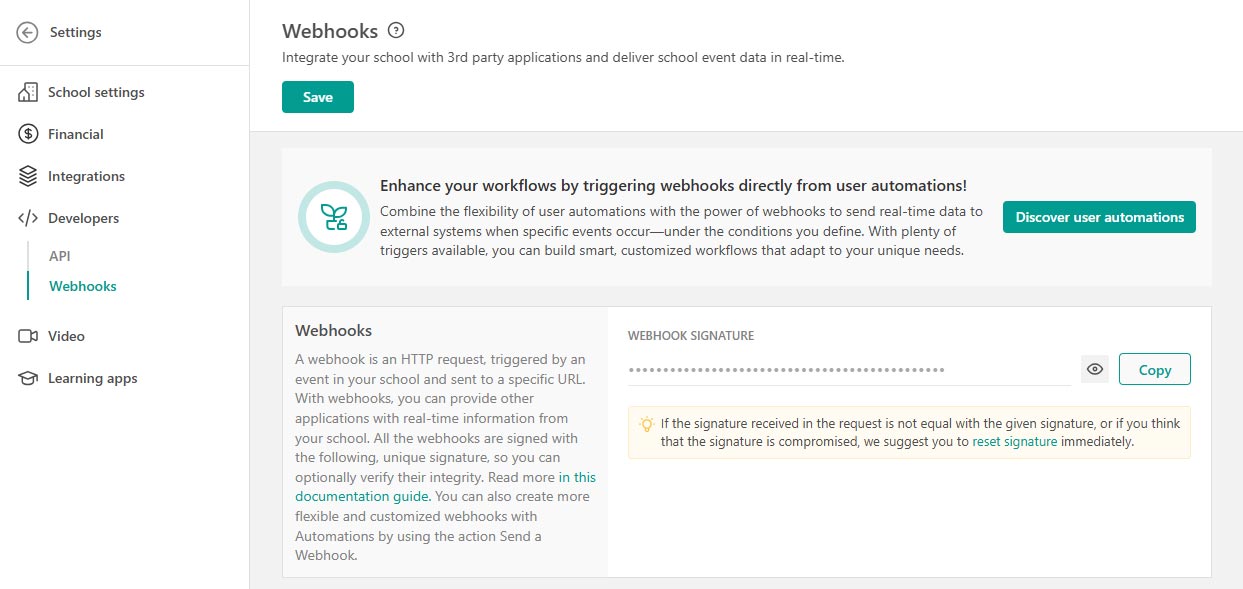
Task: Click the Learning apps graduation cap icon
Action: click(x=28, y=378)
